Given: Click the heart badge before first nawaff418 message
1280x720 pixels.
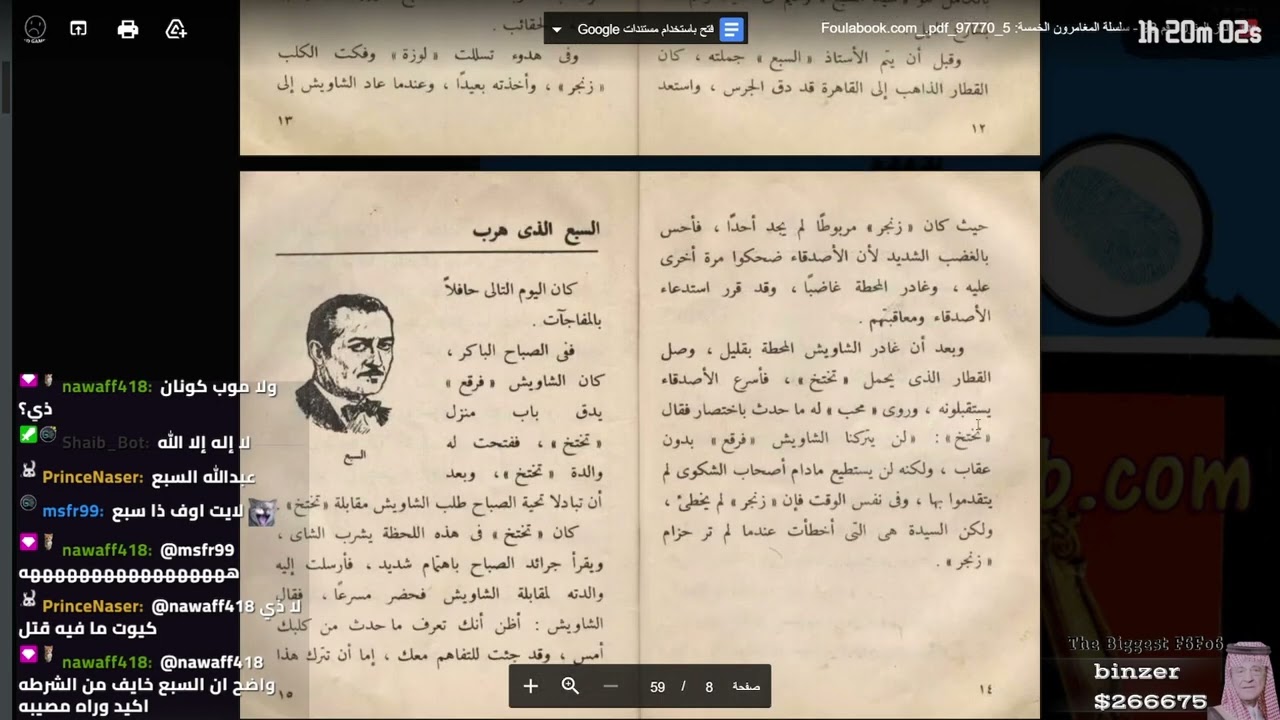Looking at the screenshot, I should pyautogui.click(x=28, y=381).
